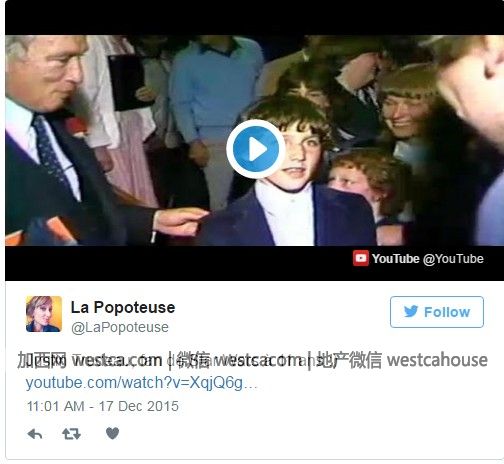Retweet this tweet using the arrows icon
This screenshot has height=464, width=504.
tap(71, 434)
